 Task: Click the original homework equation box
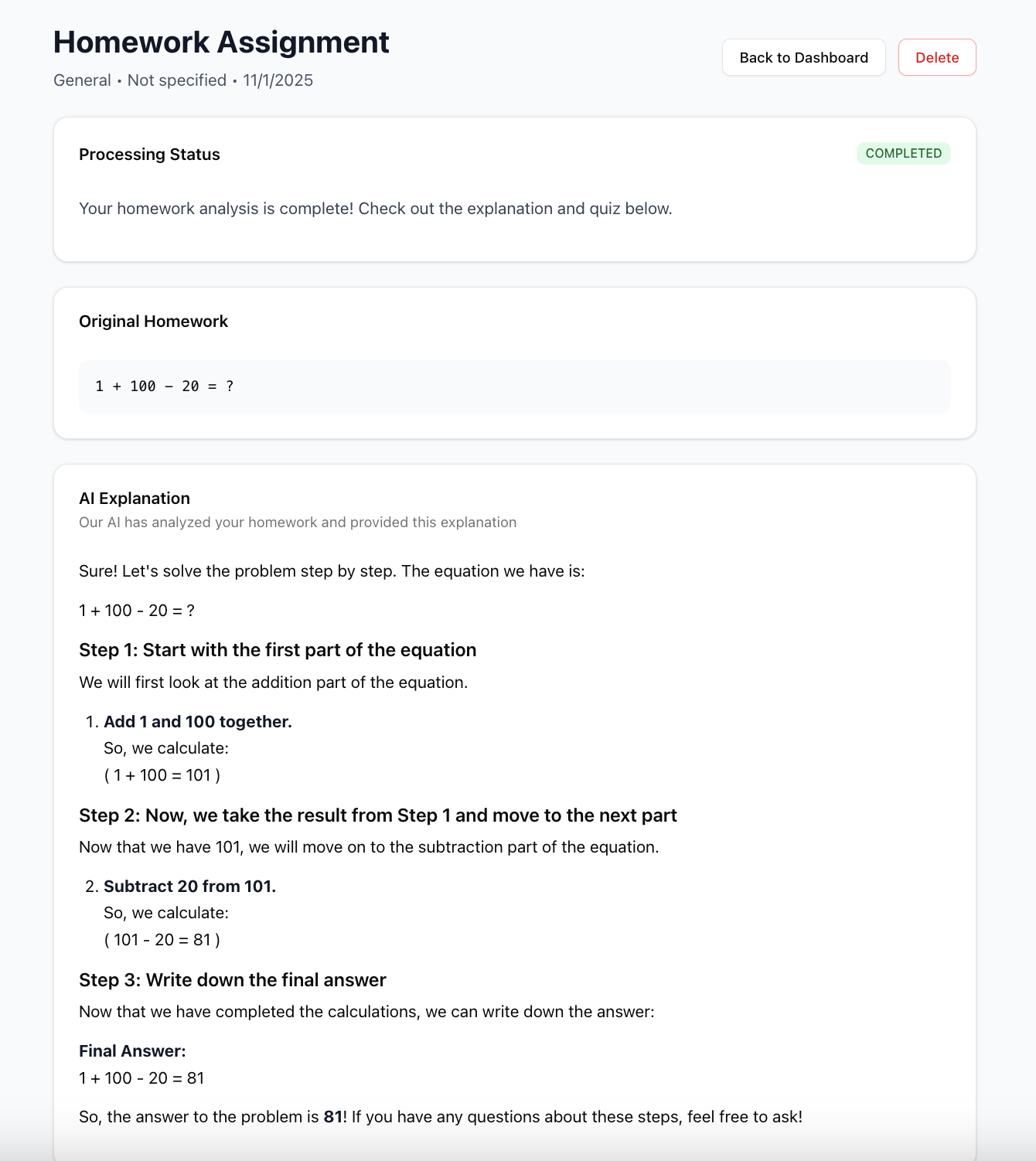(x=514, y=386)
